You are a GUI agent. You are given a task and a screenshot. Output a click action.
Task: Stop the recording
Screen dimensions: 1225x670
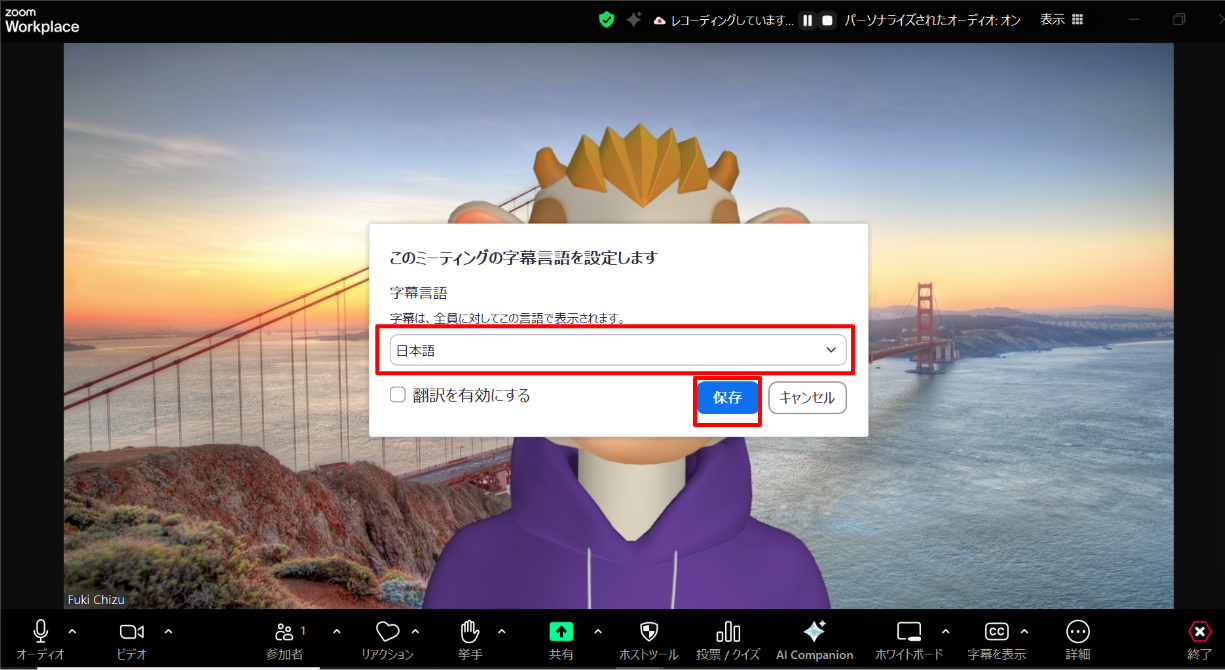[827, 20]
